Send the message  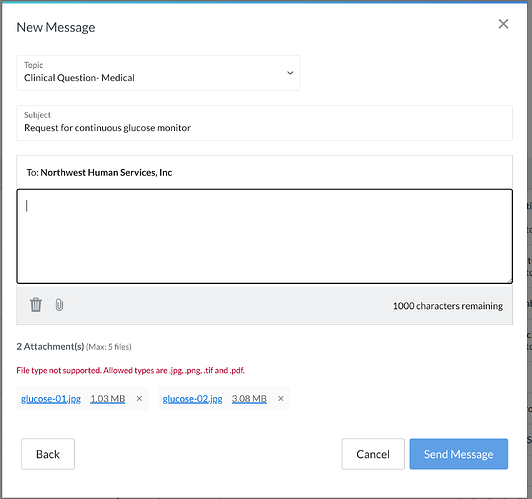point(458,454)
